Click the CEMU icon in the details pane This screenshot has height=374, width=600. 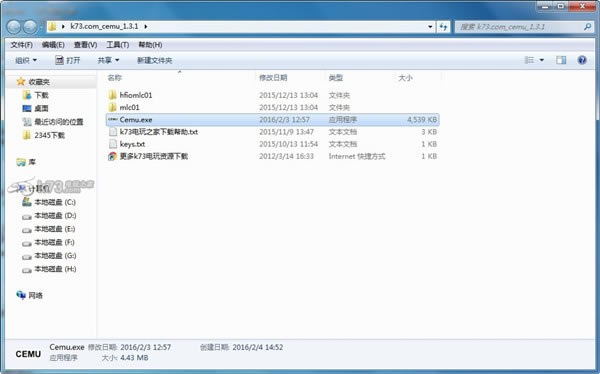(x=28, y=354)
